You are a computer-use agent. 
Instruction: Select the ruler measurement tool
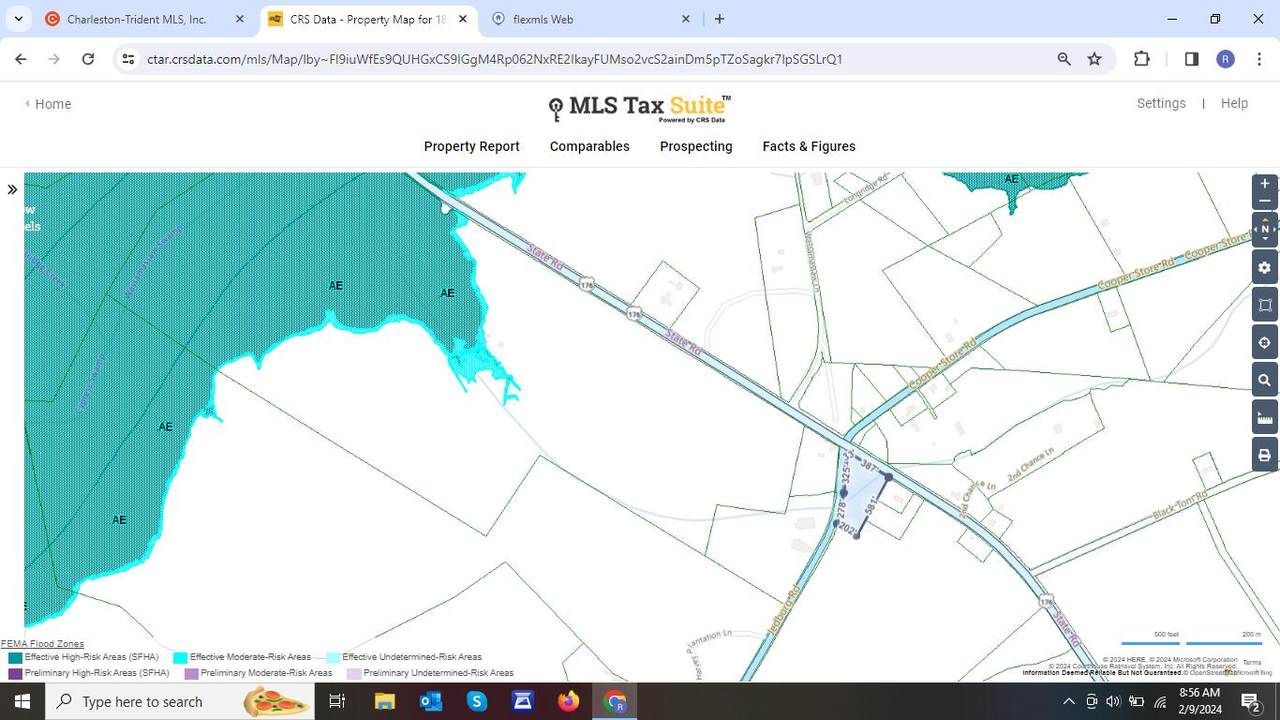tap(1265, 418)
